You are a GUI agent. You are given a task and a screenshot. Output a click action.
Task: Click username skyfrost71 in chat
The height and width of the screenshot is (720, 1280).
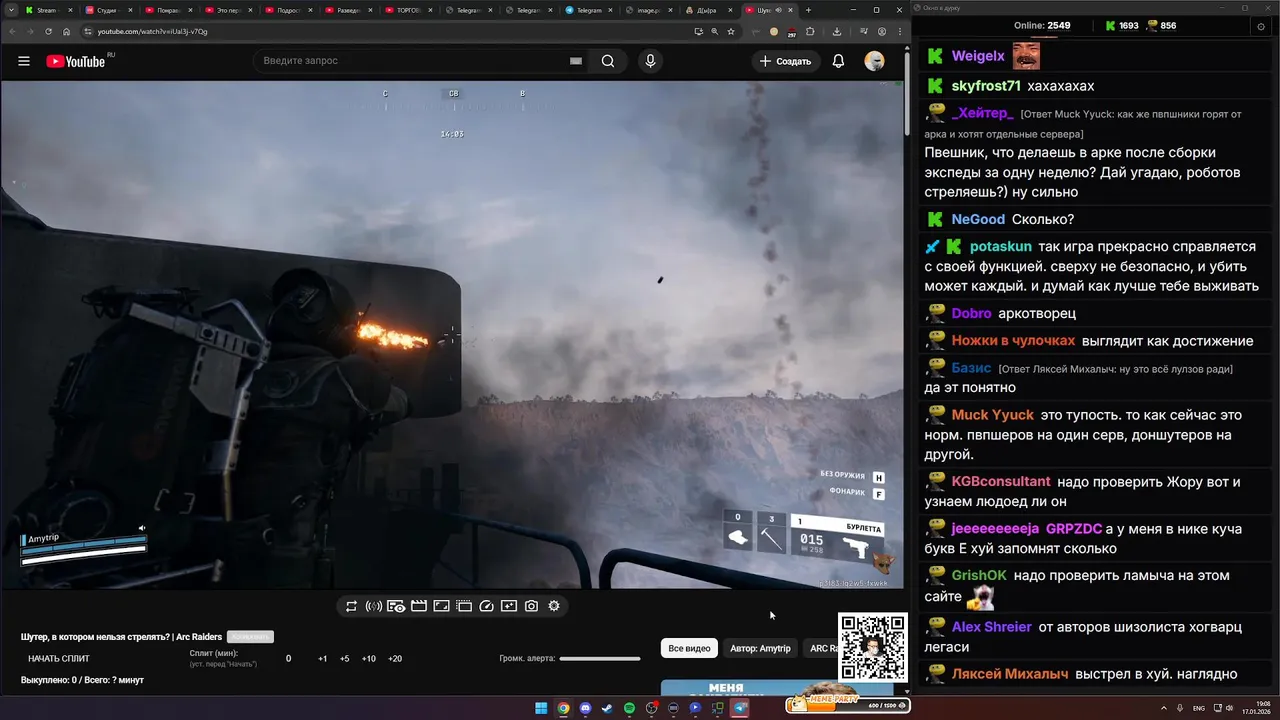pyautogui.click(x=986, y=86)
